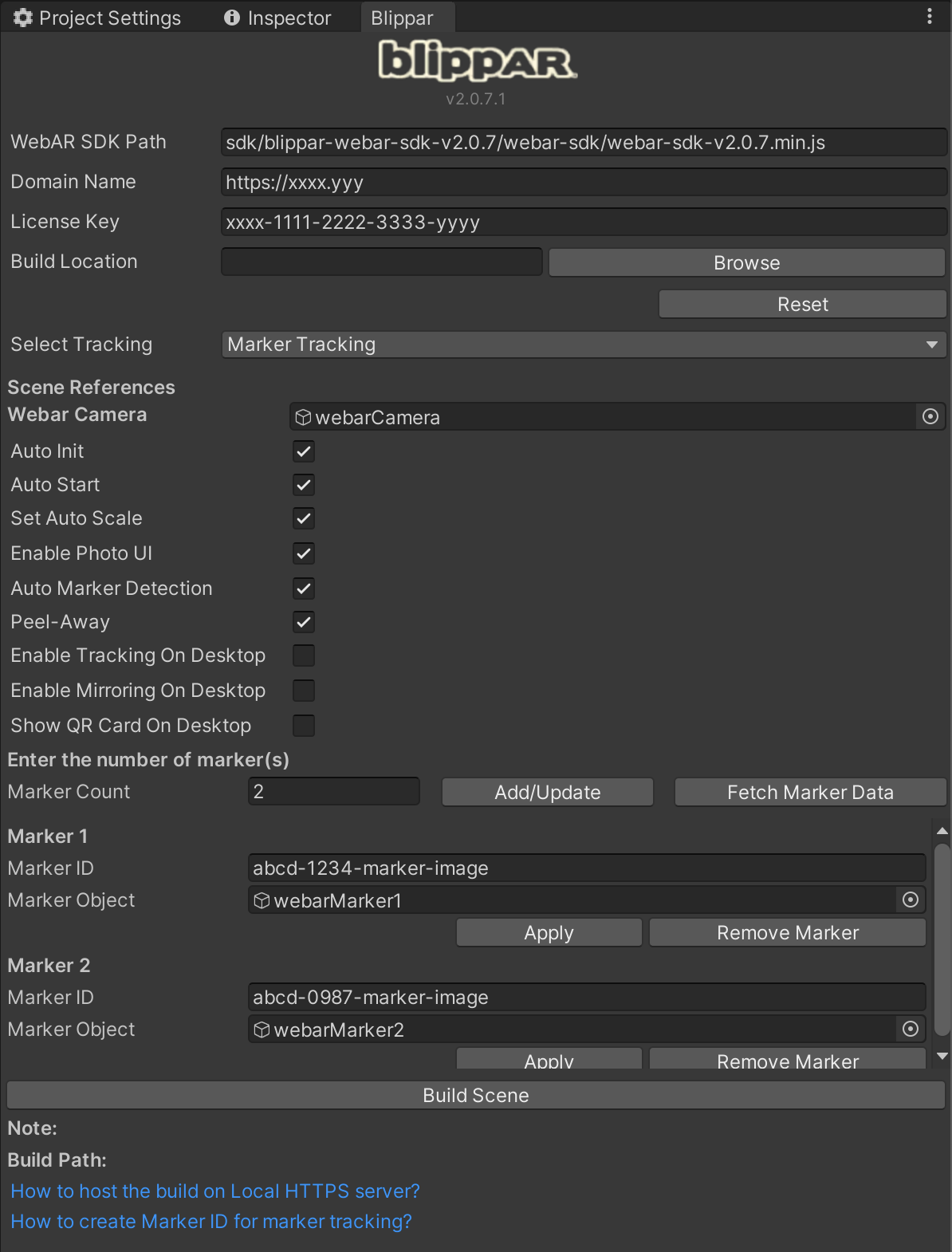
Task: Click the Blippar logo at top
Action: pos(476,62)
